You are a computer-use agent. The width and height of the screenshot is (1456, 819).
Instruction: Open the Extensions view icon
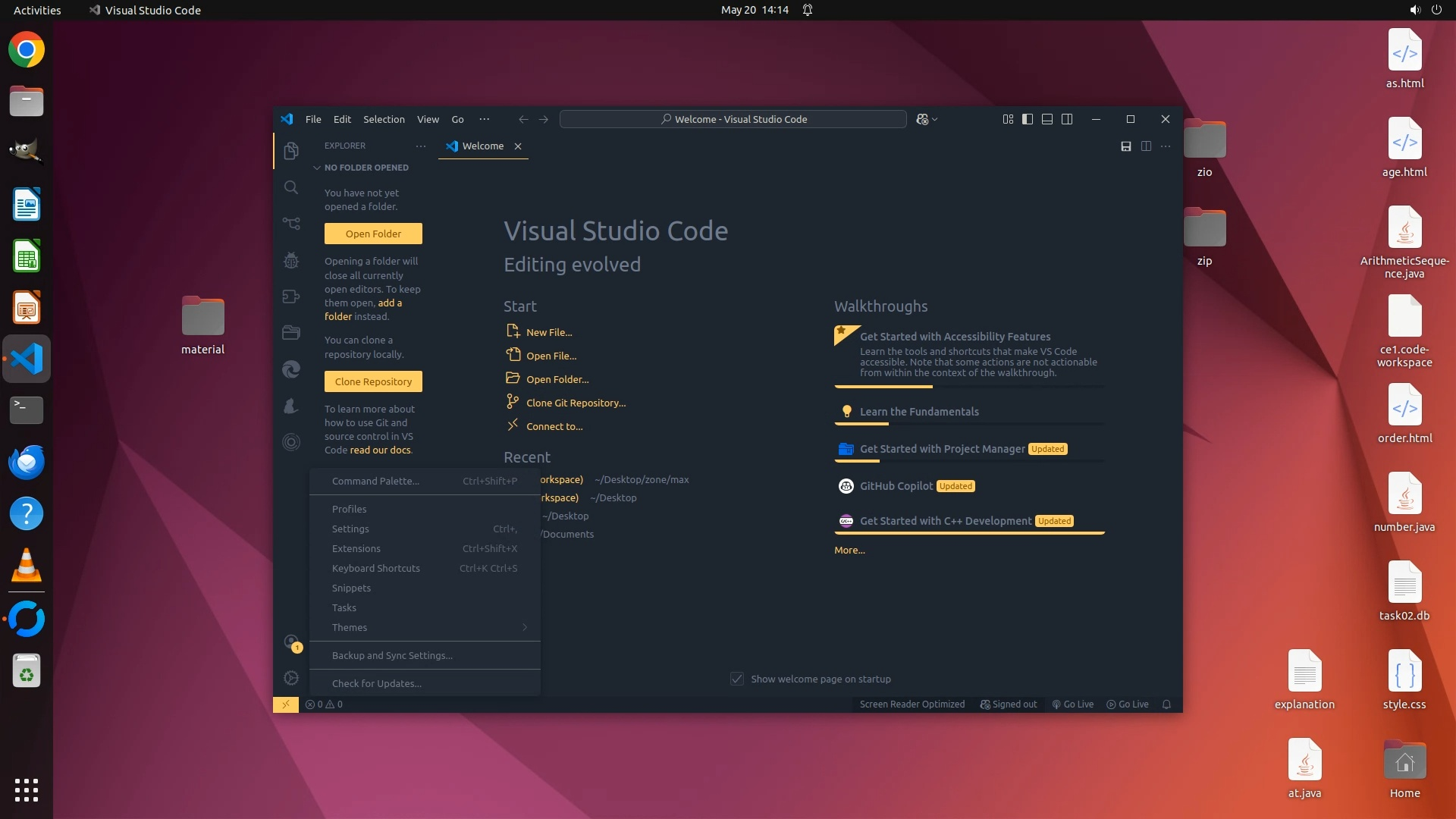click(291, 297)
